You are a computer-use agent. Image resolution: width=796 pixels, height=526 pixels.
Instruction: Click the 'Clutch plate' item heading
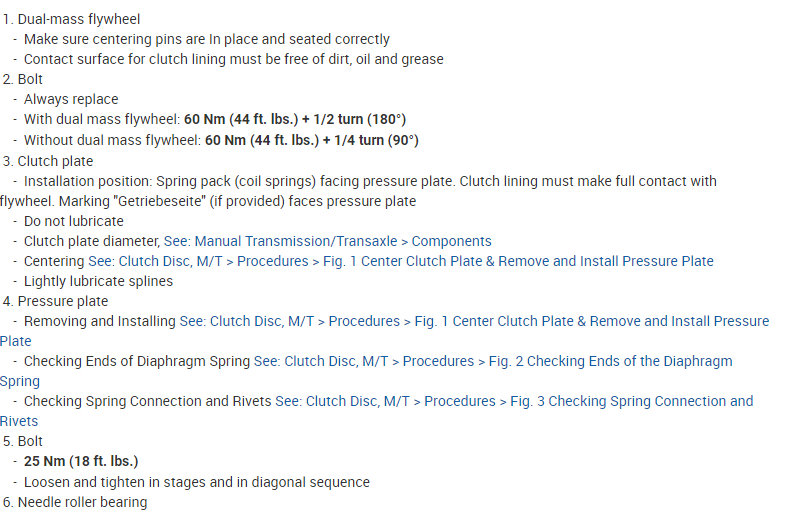coord(55,161)
